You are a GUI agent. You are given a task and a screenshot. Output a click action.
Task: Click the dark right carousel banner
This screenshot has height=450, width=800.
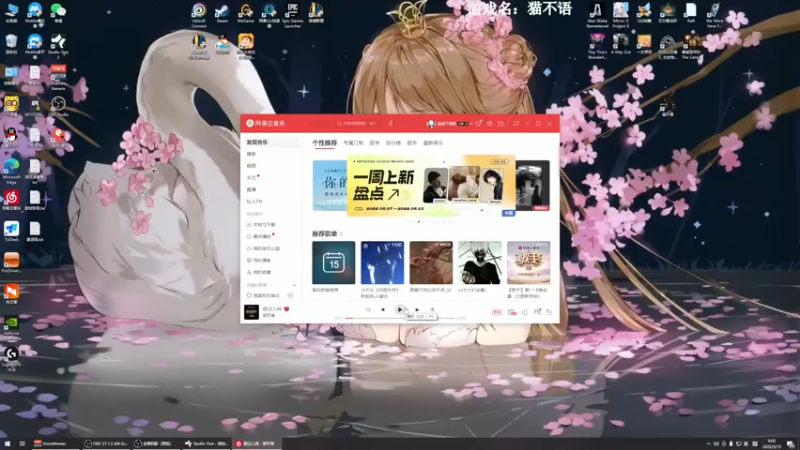tap(533, 185)
